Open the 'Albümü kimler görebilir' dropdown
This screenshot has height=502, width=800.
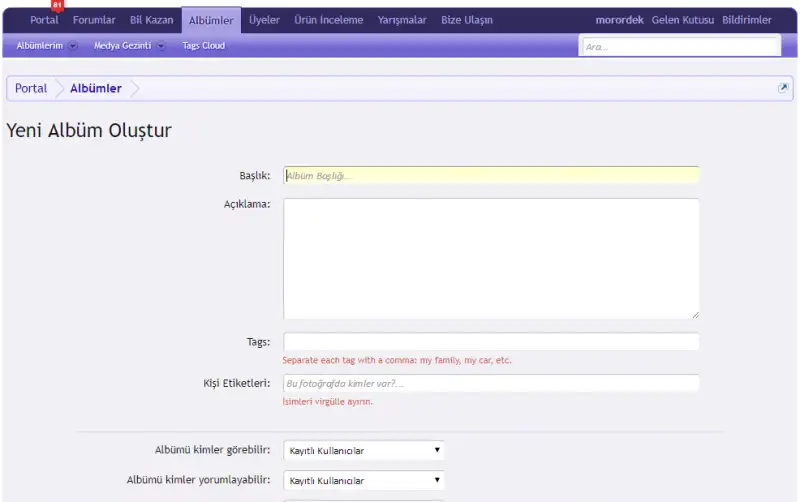[x=364, y=450]
